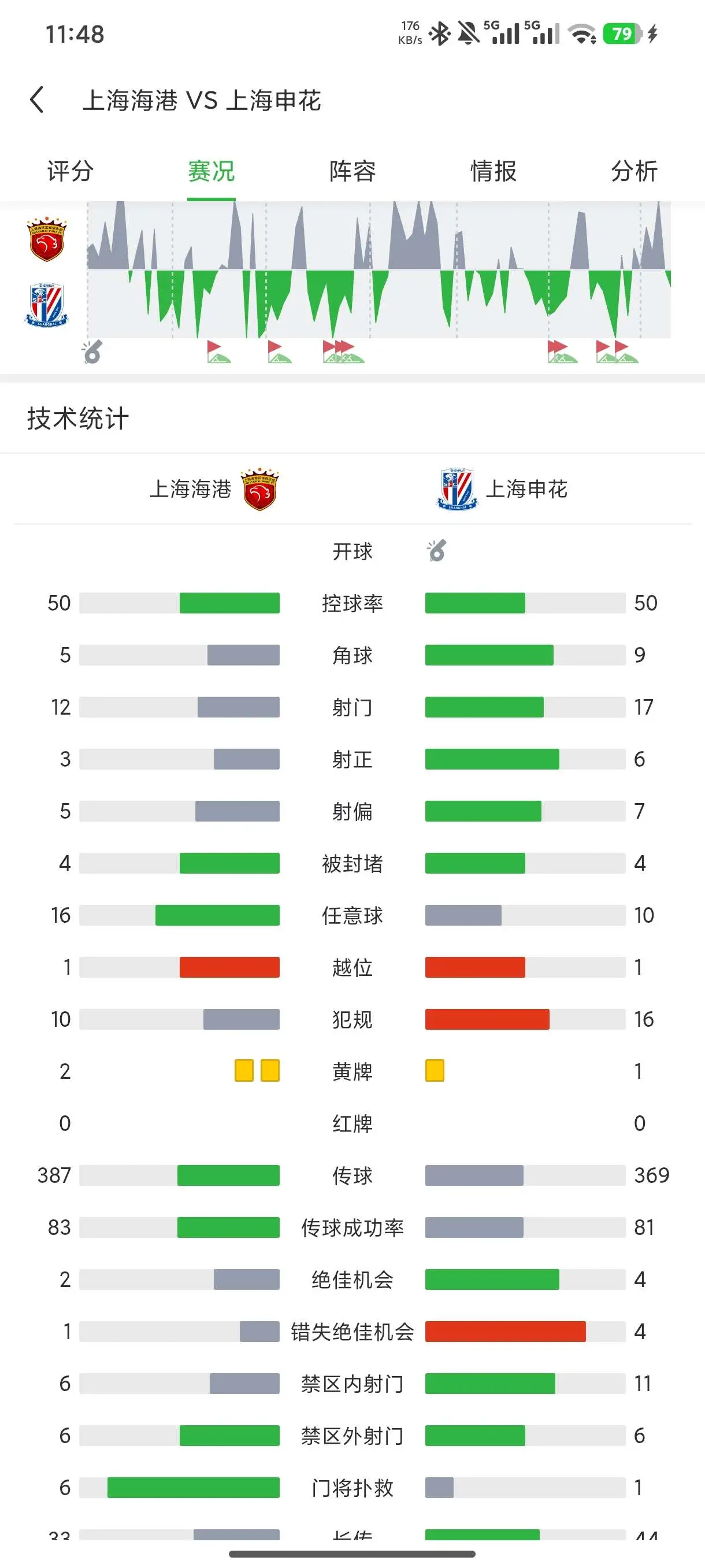
Task: Tap the Shenhua logo in stats header
Action: [x=457, y=489]
